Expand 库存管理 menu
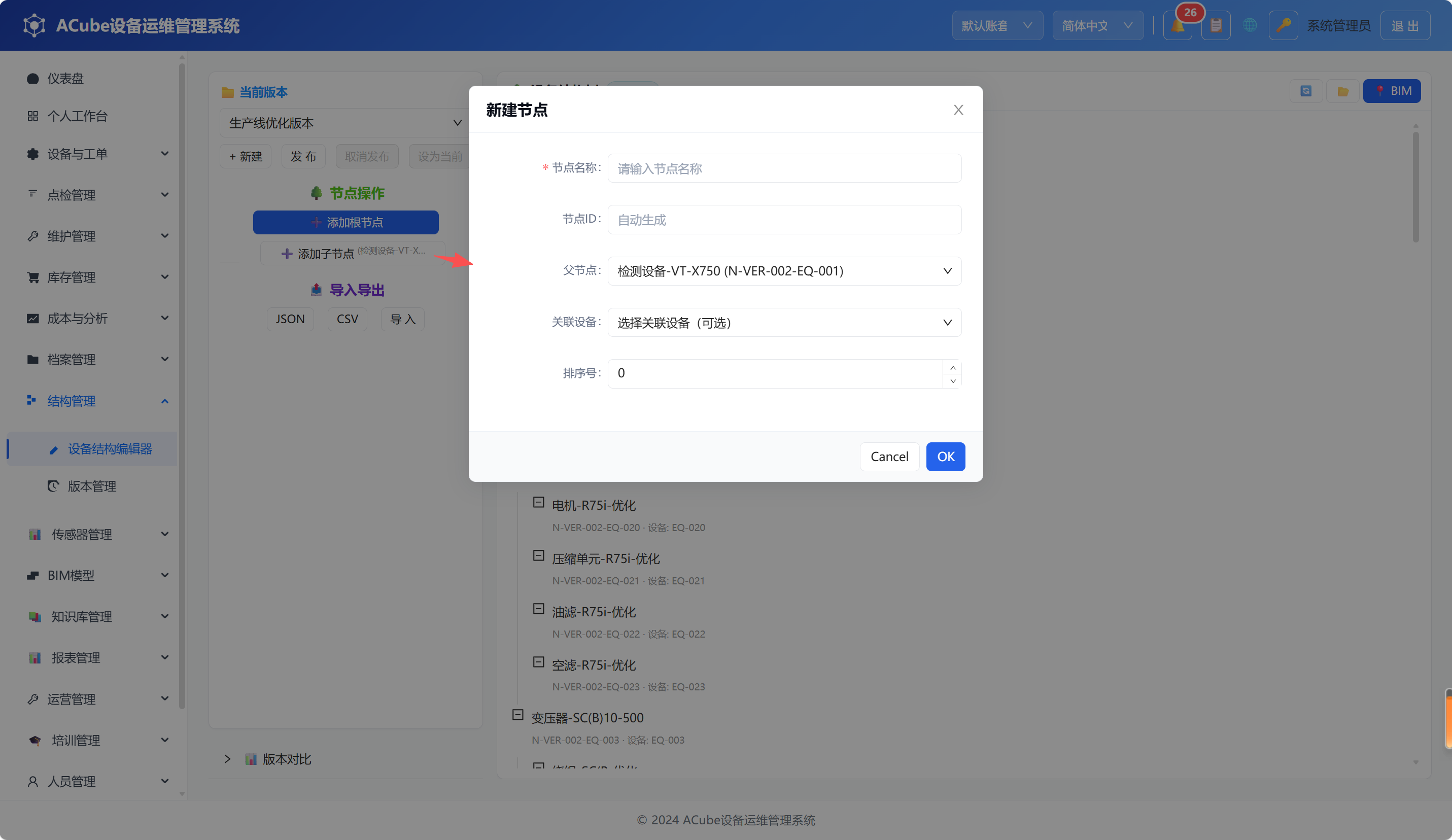1452x840 pixels. click(x=92, y=277)
